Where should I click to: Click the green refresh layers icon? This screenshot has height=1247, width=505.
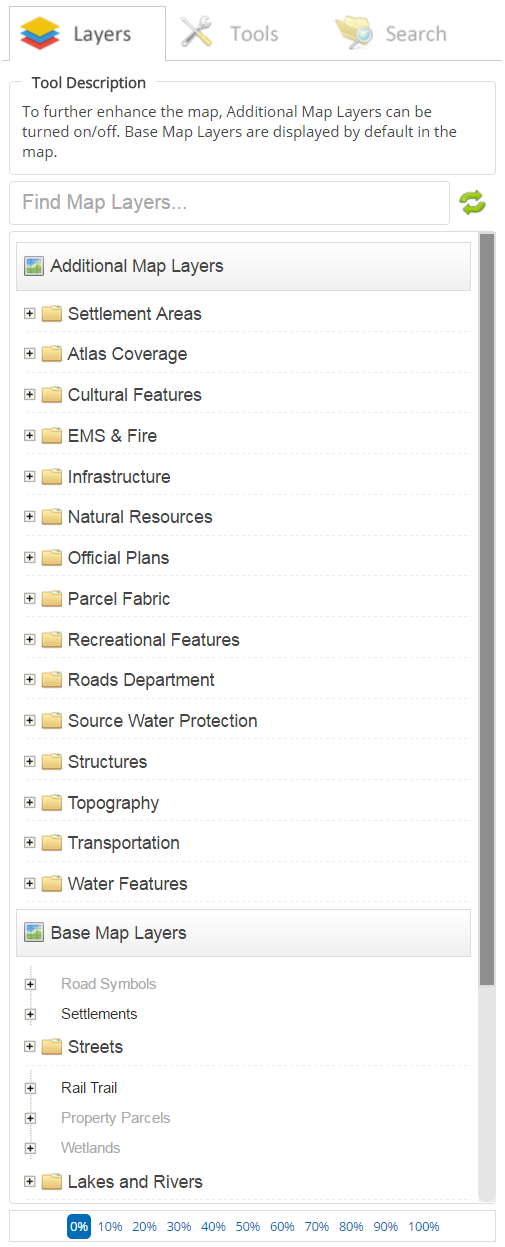472,203
